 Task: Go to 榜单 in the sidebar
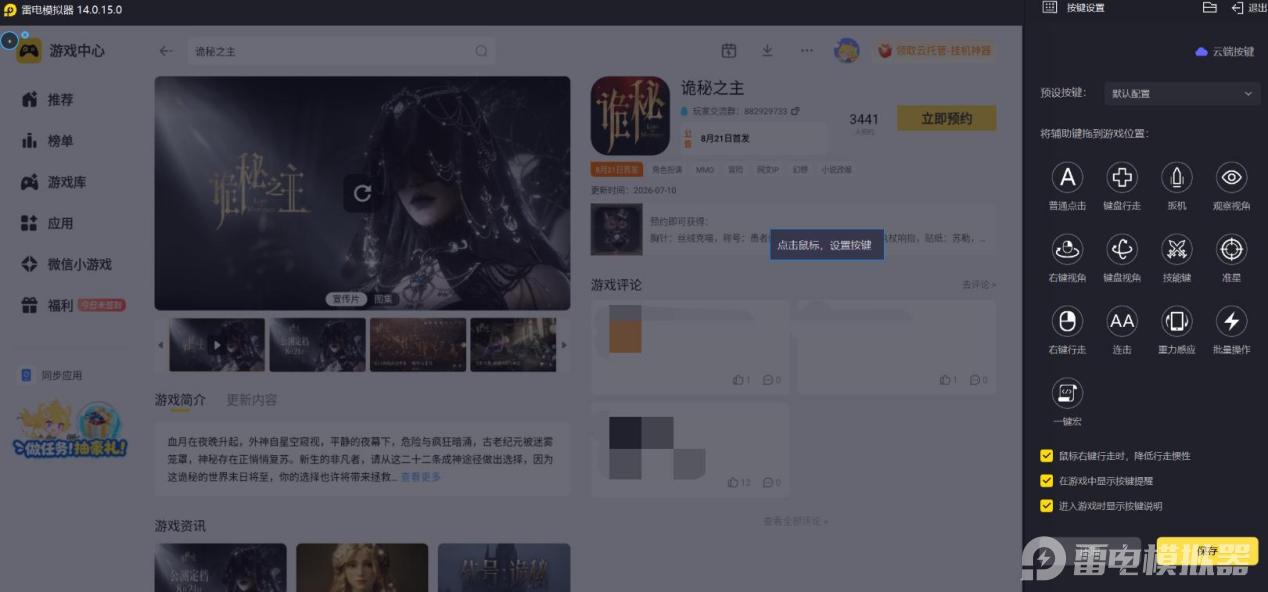pyautogui.click(x=60, y=141)
